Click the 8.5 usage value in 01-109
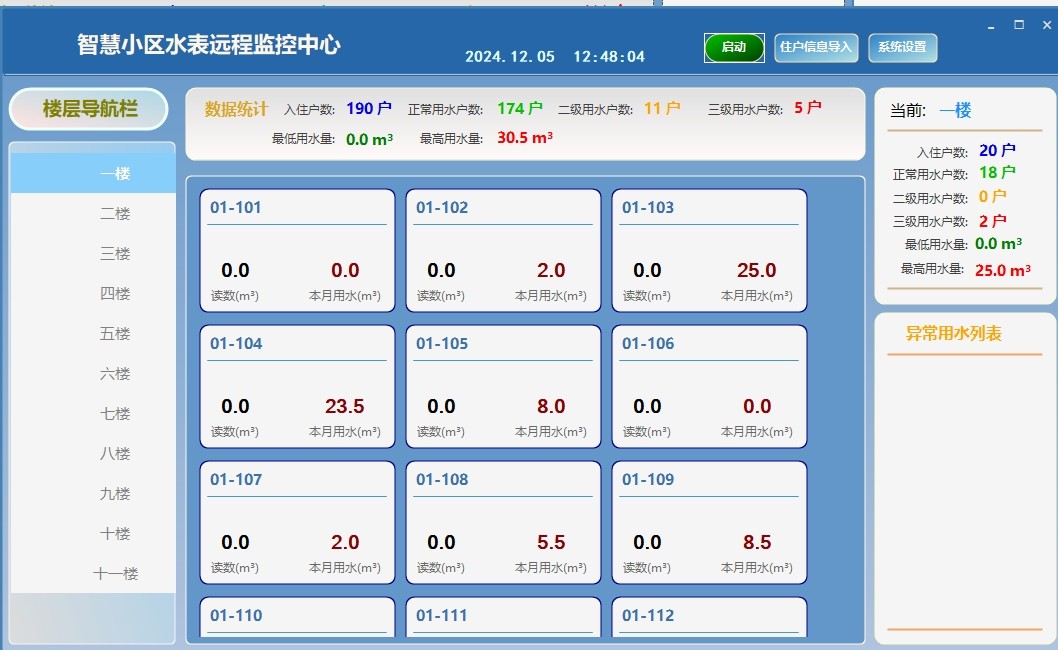The width and height of the screenshot is (1058, 650). pos(757,542)
